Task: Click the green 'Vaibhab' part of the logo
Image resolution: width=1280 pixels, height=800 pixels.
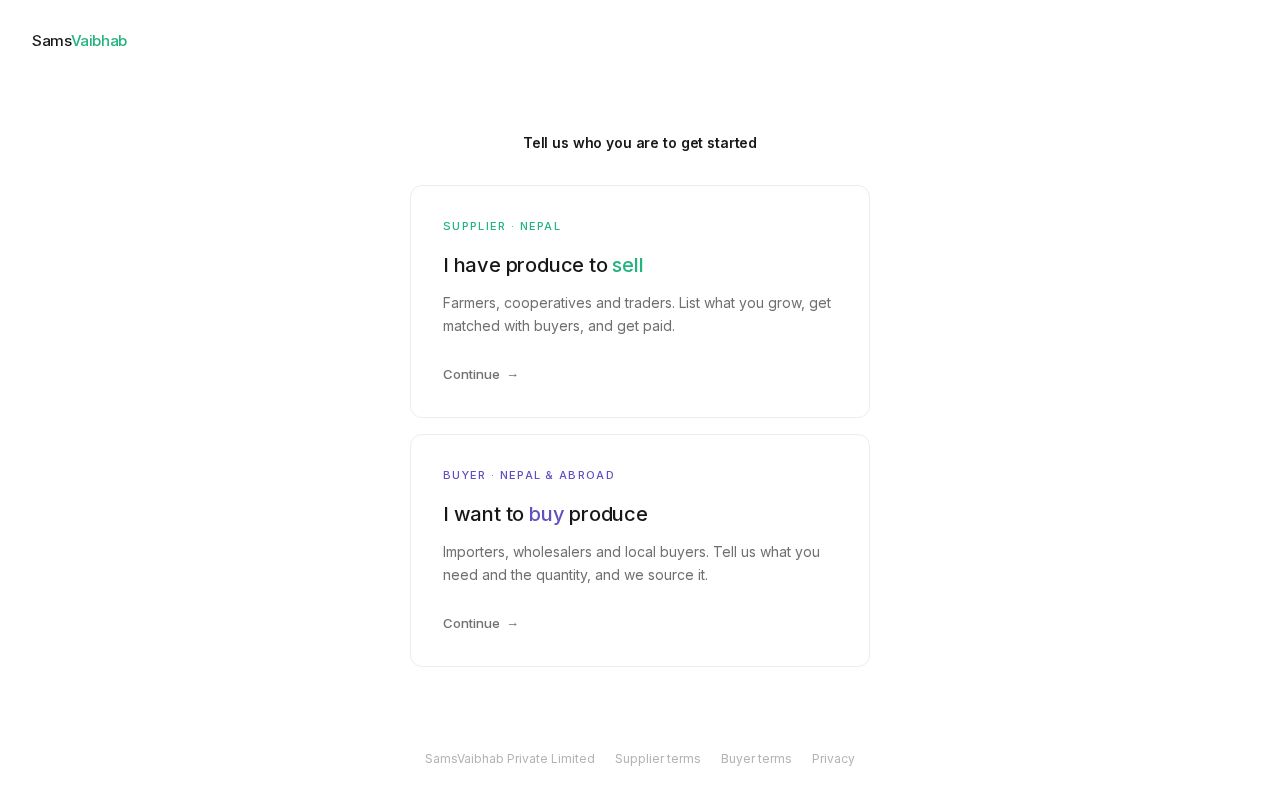Action: 99,41
